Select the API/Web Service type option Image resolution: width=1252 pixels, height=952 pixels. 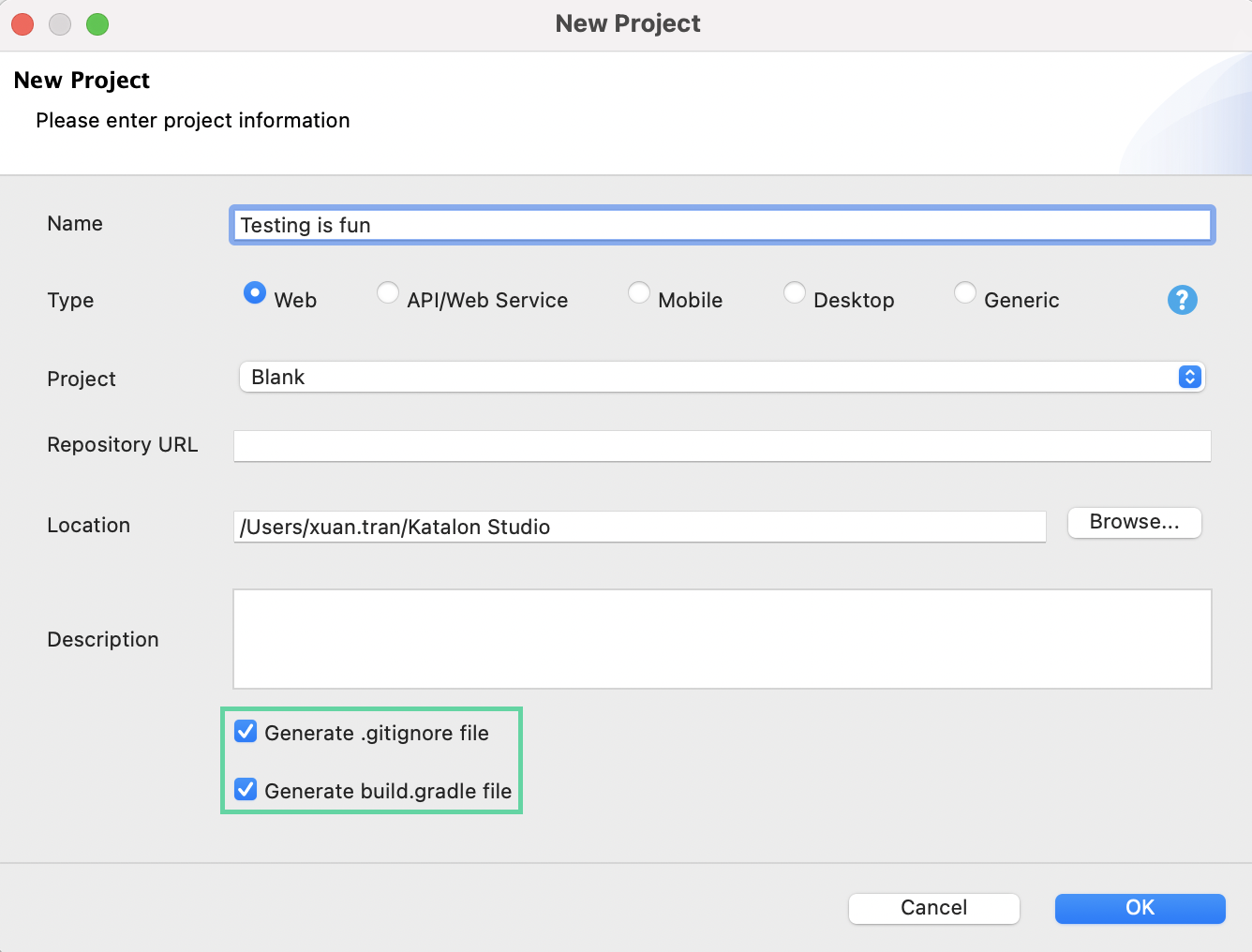[x=388, y=293]
